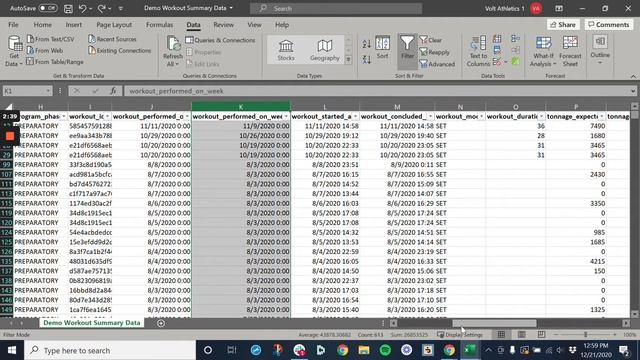640x360 pixels.
Task: Switch to the Home tab
Action: coord(42,25)
